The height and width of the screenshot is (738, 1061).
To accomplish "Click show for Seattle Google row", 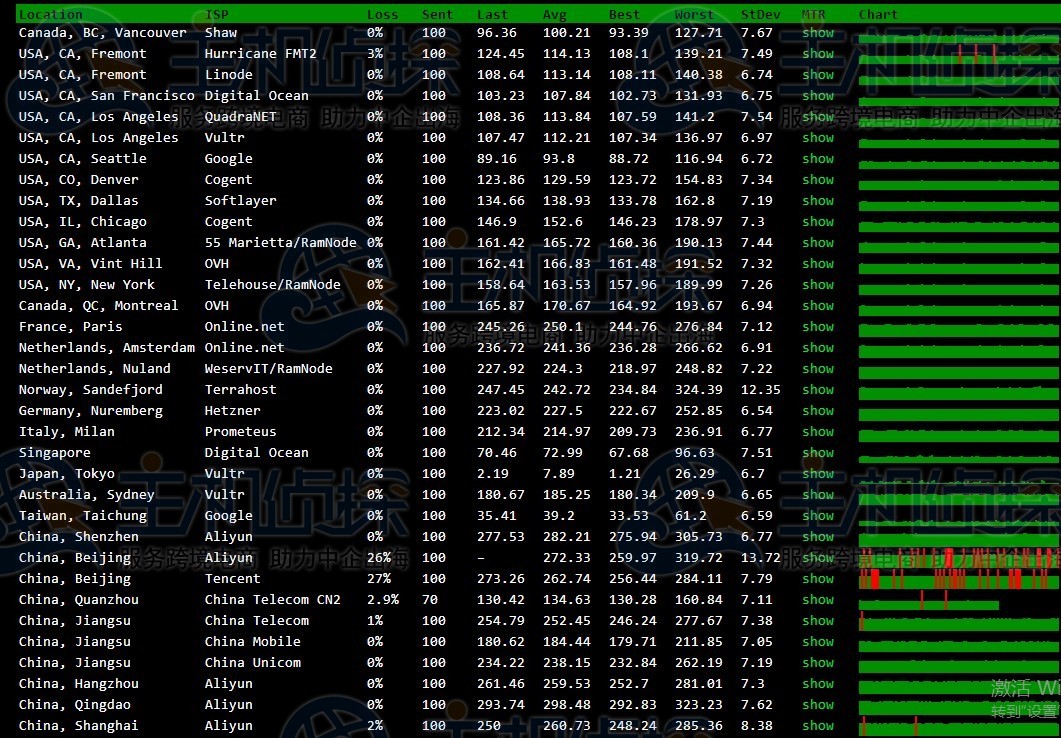I will pyautogui.click(x=817, y=159).
